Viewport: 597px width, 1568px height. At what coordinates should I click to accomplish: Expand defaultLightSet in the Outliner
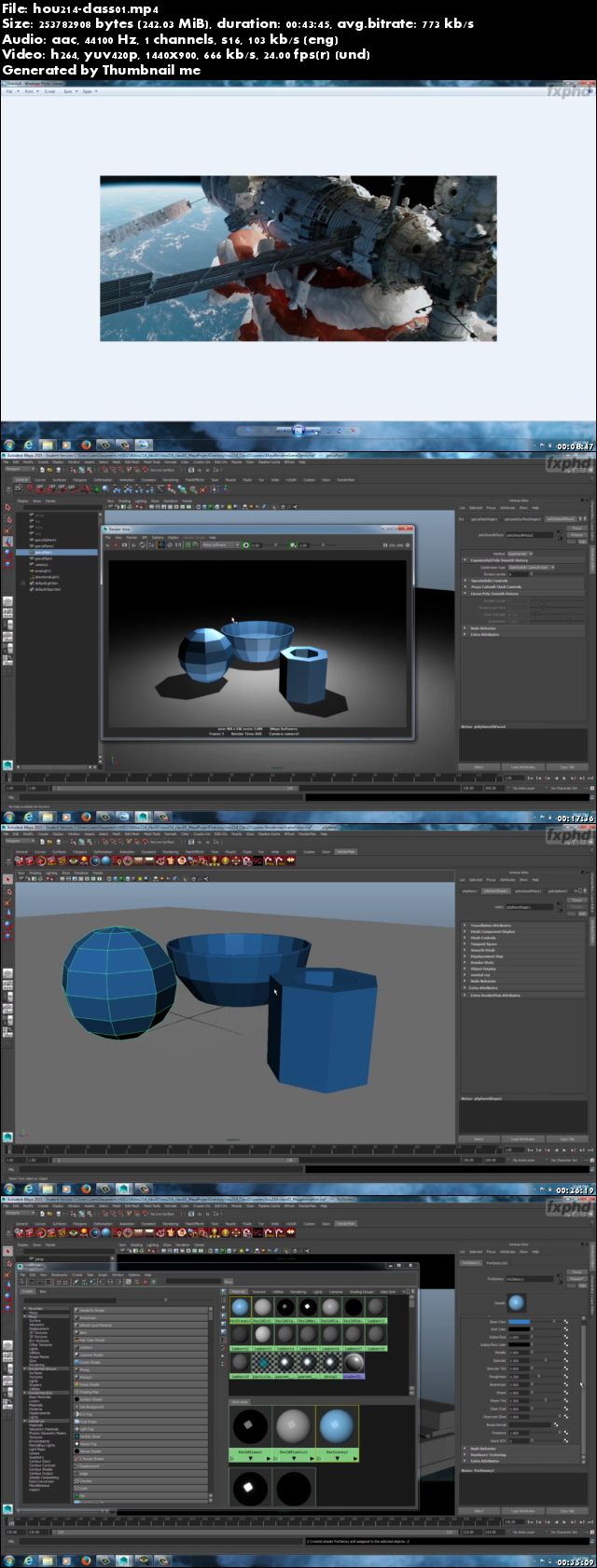pyautogui.click(x=22, y=583)
